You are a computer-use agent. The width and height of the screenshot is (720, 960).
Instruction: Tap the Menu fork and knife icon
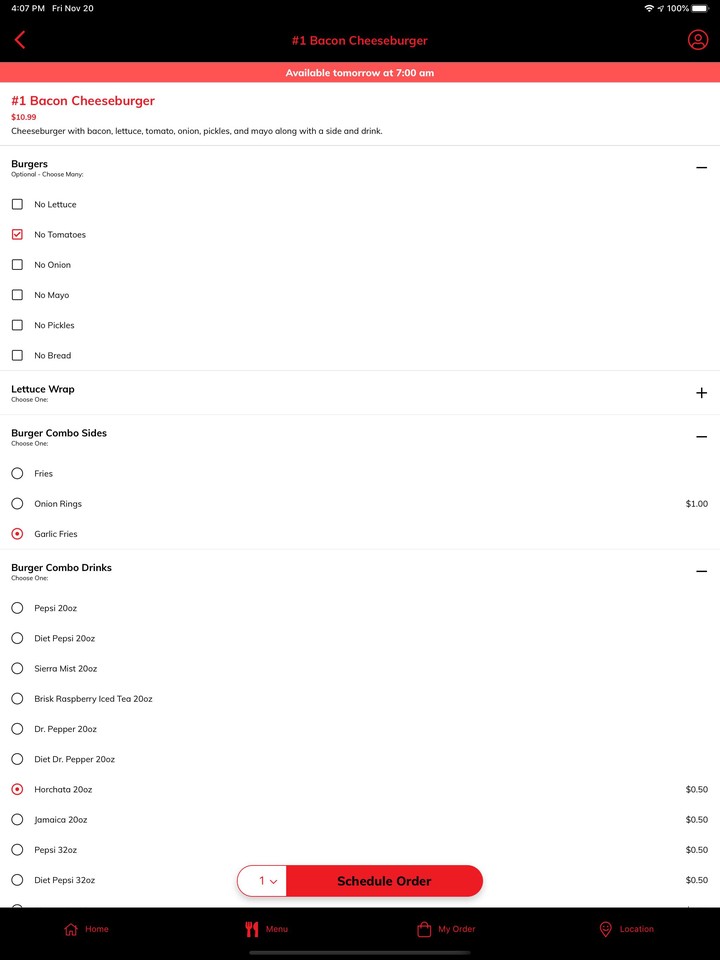(251, 929)
